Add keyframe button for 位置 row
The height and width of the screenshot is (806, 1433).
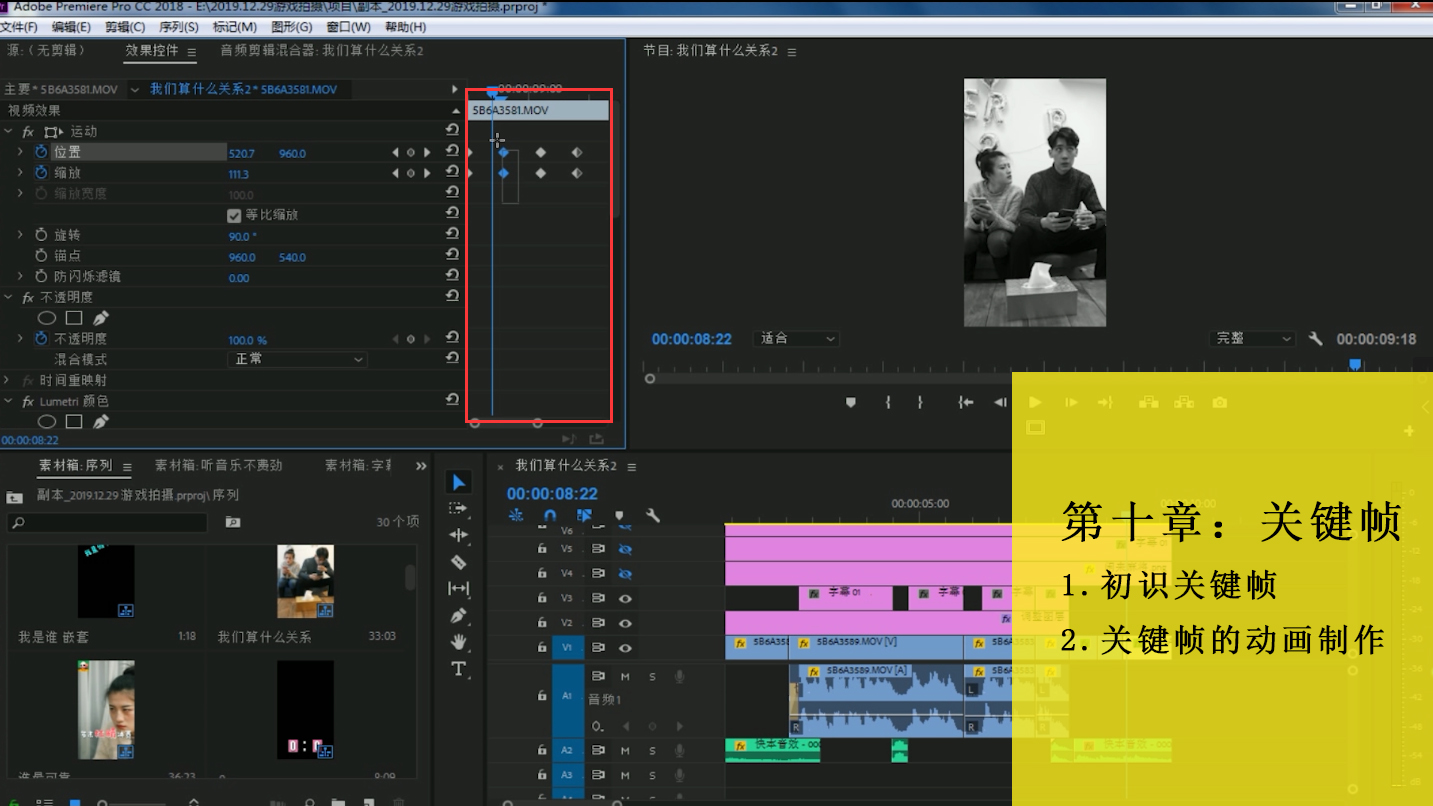click(x=410, y=153)
